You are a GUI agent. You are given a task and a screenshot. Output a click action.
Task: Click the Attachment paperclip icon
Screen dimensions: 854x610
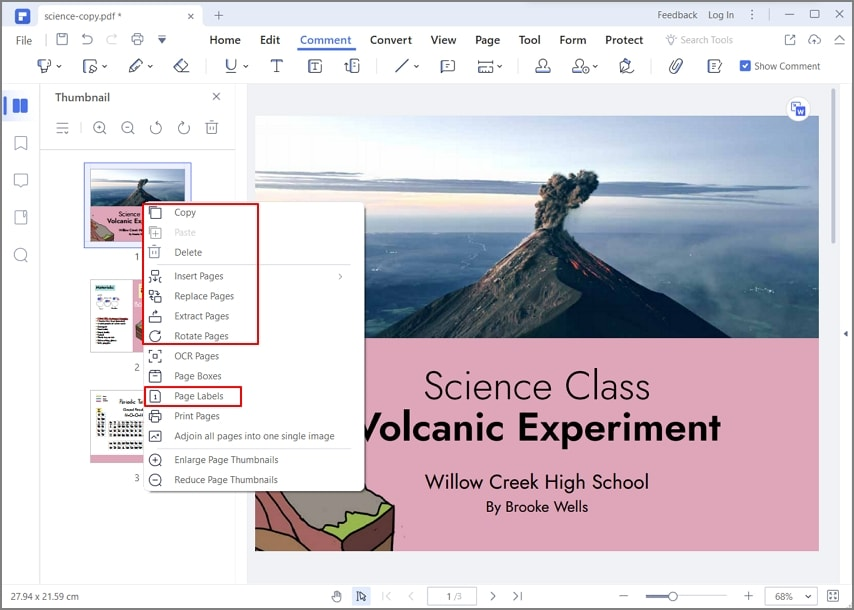coord(675,66)
